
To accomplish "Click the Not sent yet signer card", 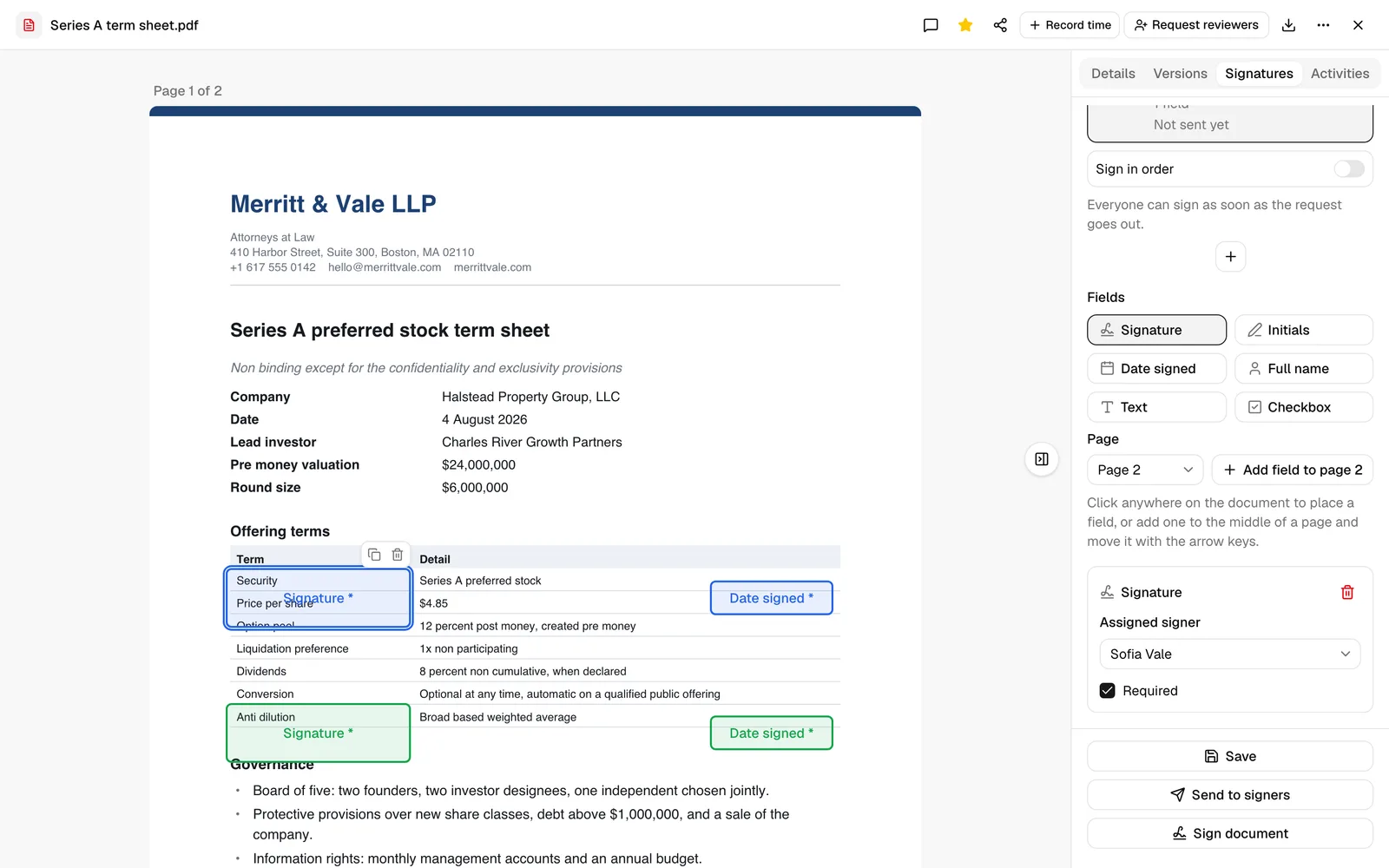I will [x=1230, y=123].
